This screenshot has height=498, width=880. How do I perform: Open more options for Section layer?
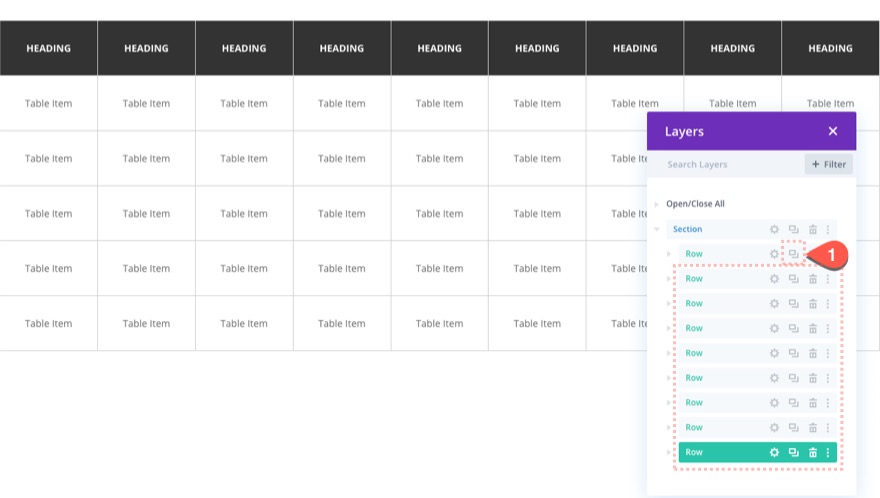pyautogui.click(x=828, y=230)
